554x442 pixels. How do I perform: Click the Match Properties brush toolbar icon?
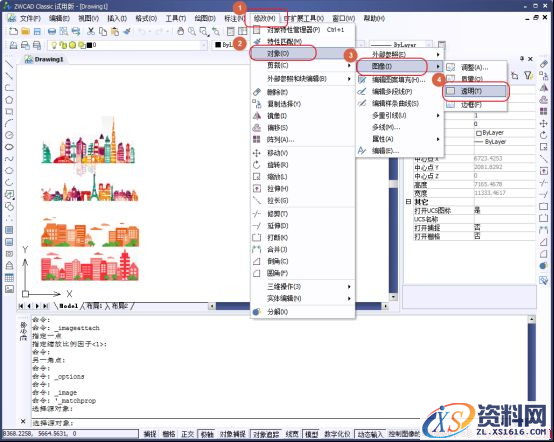point(127,31)
